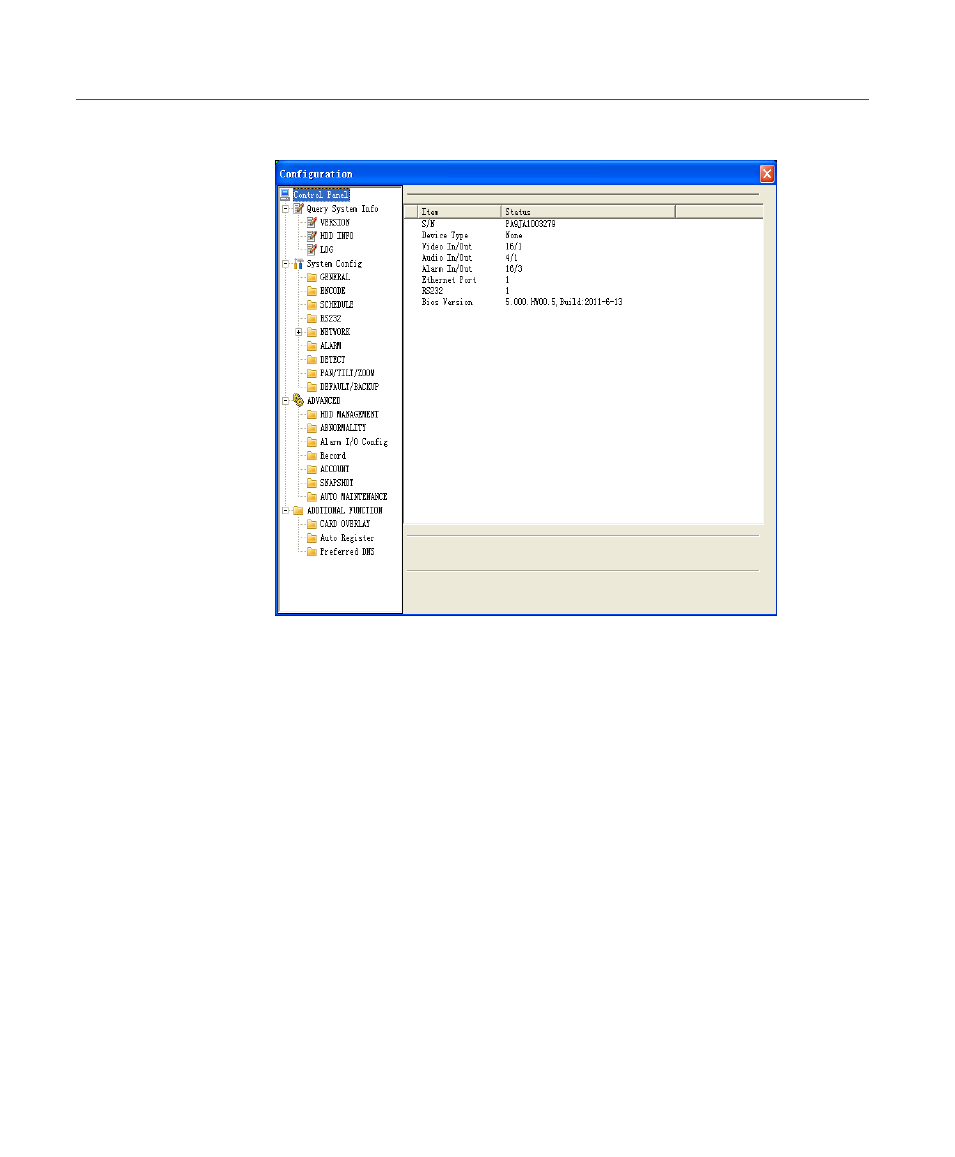Click the SNAPSHOT folder icon
Viewport: 955px width, 1157px height.
point(311,483)
